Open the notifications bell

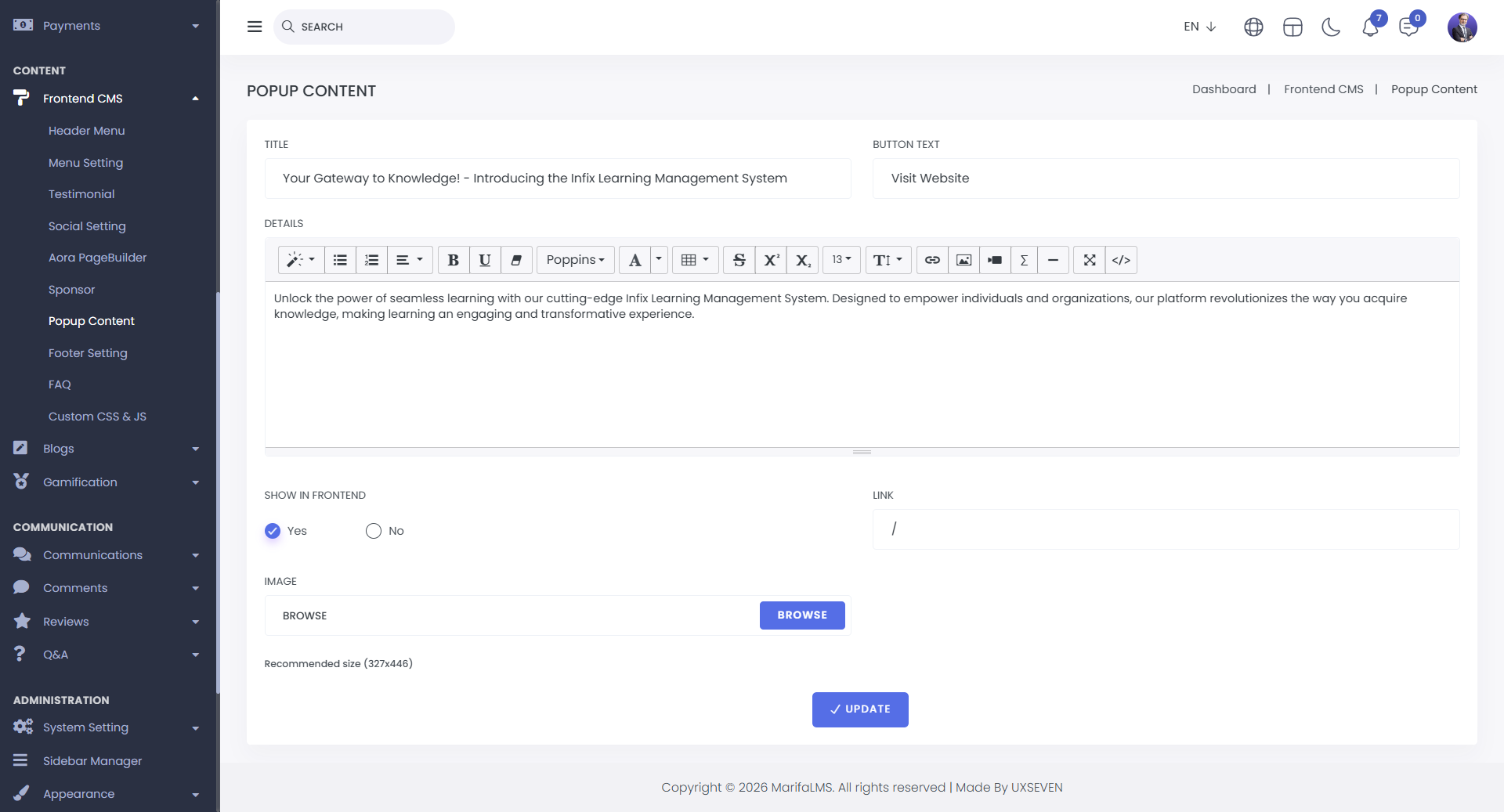point(1370,27)
